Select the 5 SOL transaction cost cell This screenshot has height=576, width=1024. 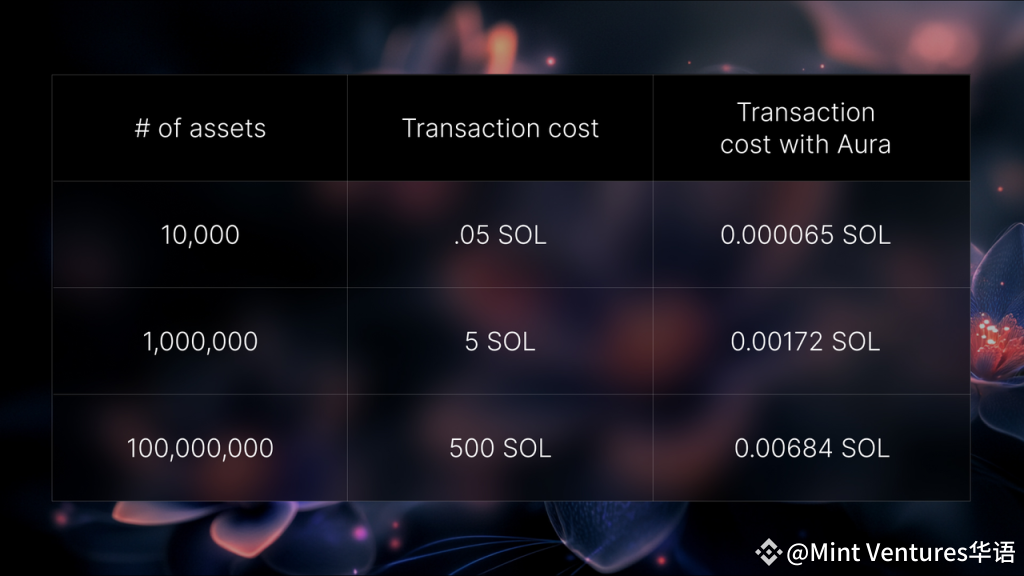(x=500, y=341)
